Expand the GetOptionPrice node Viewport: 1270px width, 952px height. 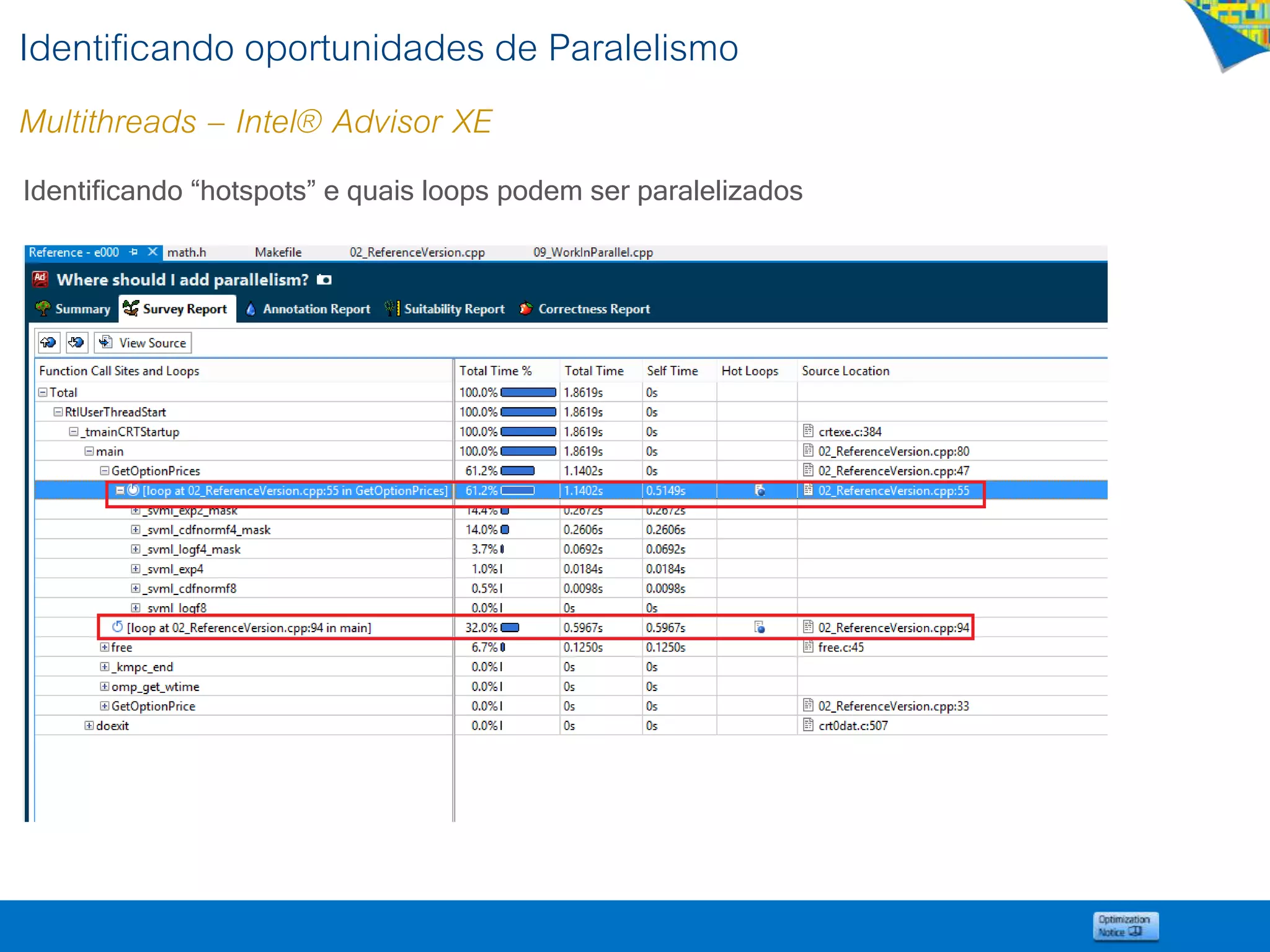pyautogui.click(x=105, y=706)
